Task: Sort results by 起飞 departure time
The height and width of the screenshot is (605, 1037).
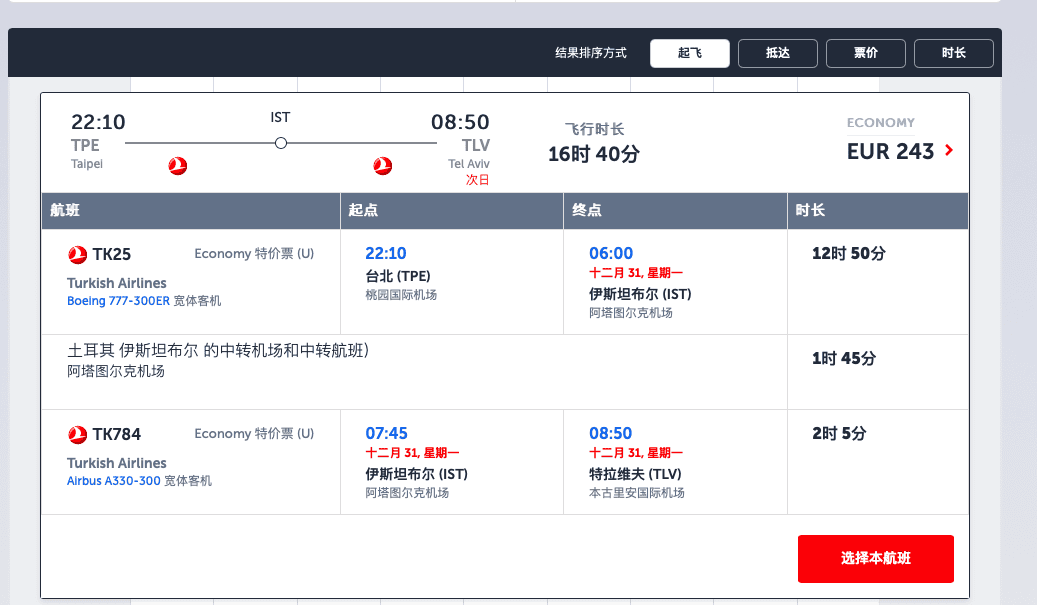Action: click(x=689, y=53)
